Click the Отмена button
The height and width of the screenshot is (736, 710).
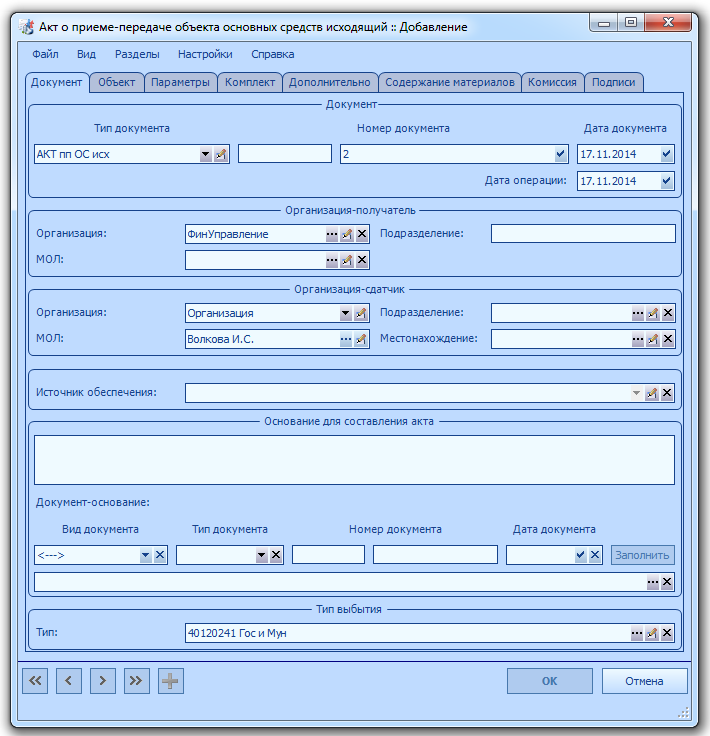[644, 681]
